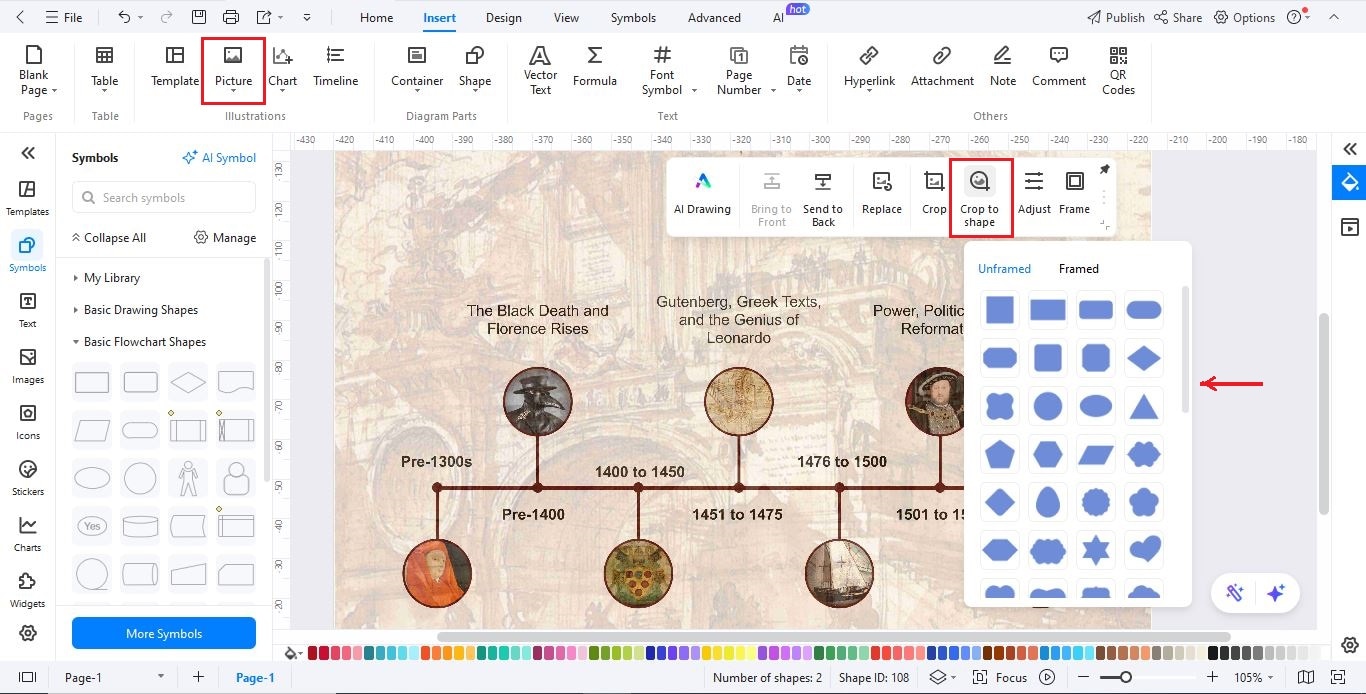Choose the heart crop shape
This screenshot has width=1366, height=694.
(1144, 549)
